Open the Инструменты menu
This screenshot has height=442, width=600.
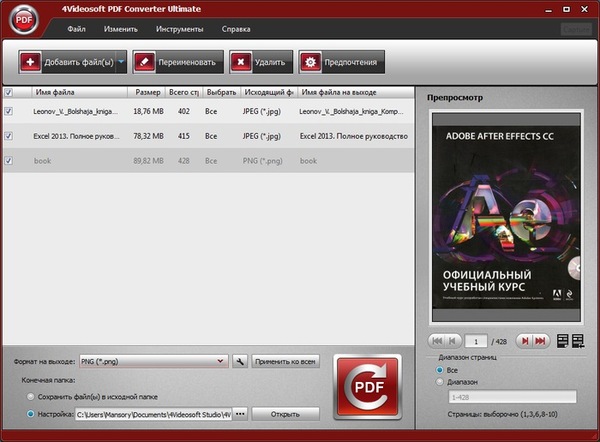click(179, 30)
